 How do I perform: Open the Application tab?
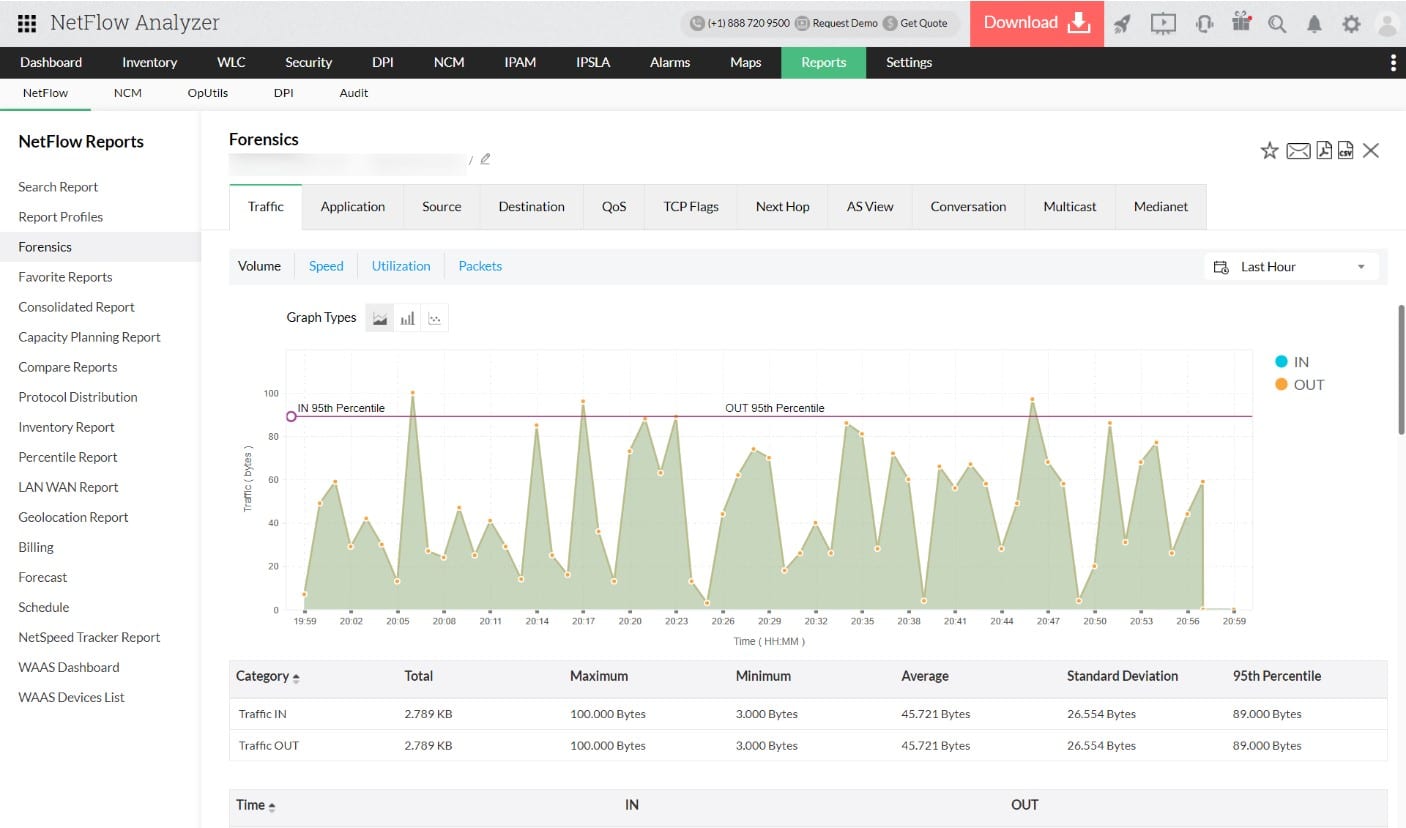[x=353, y=207]
